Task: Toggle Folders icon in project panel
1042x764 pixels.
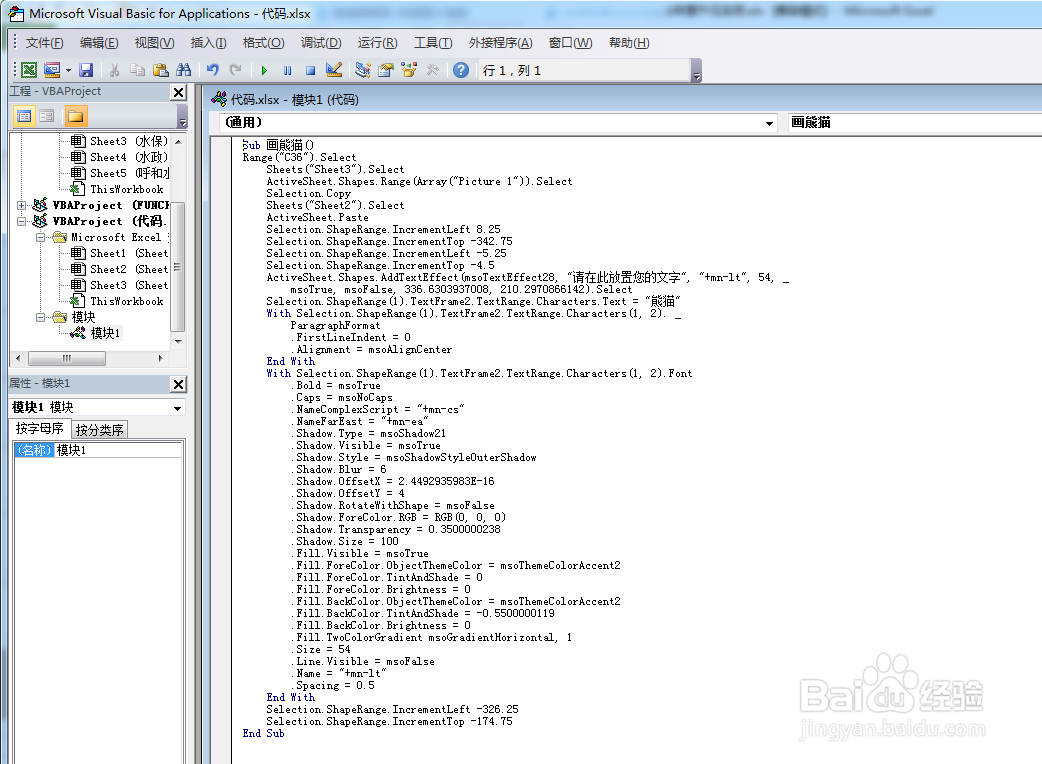Action: [76, 116]
